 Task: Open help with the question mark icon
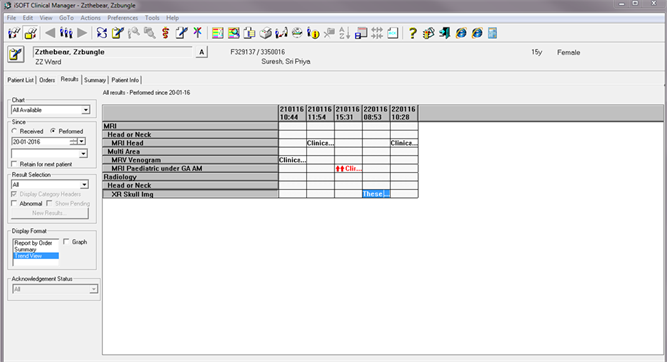(x=412, y=33)
